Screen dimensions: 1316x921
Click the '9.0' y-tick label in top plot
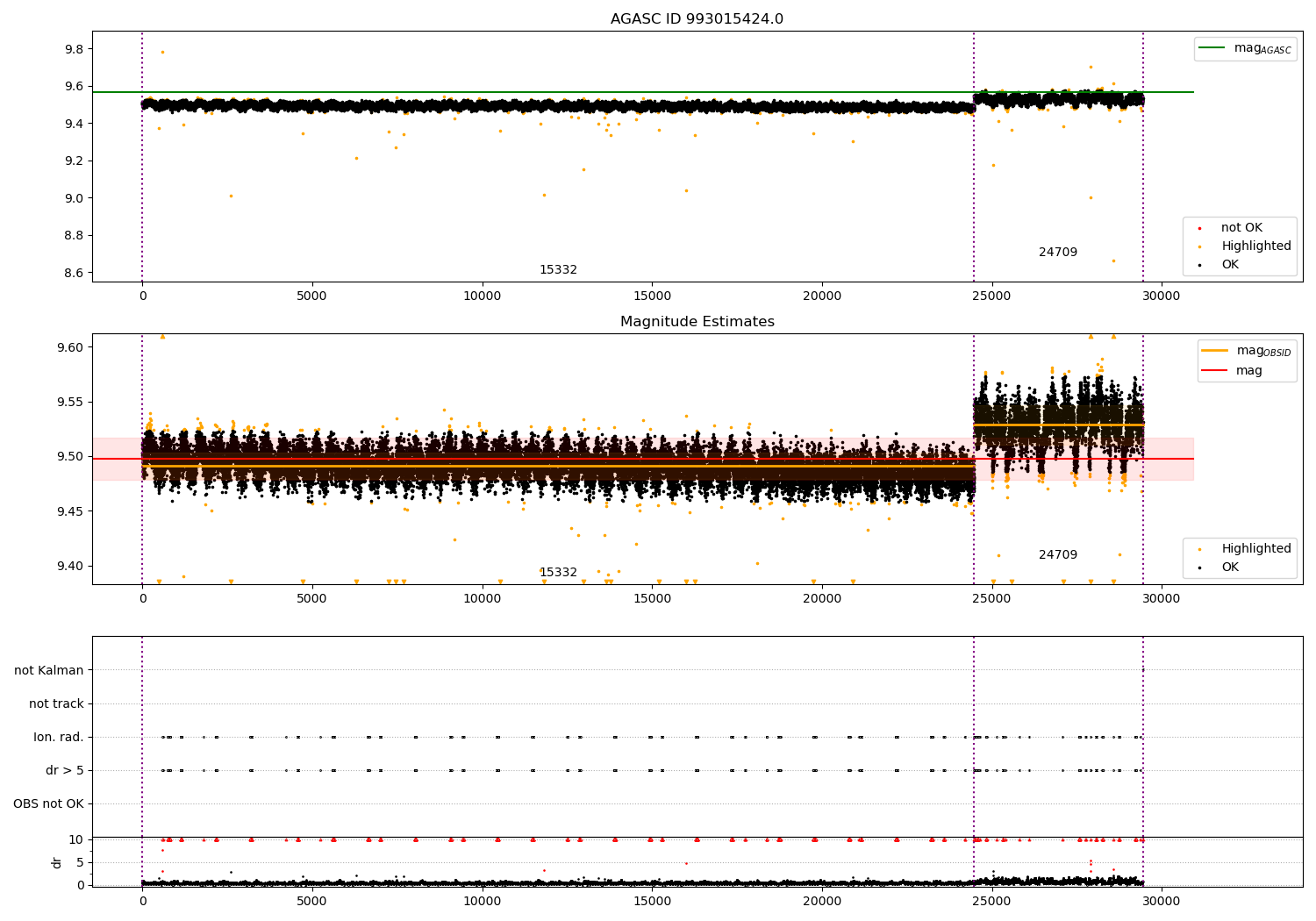[74, 198]
